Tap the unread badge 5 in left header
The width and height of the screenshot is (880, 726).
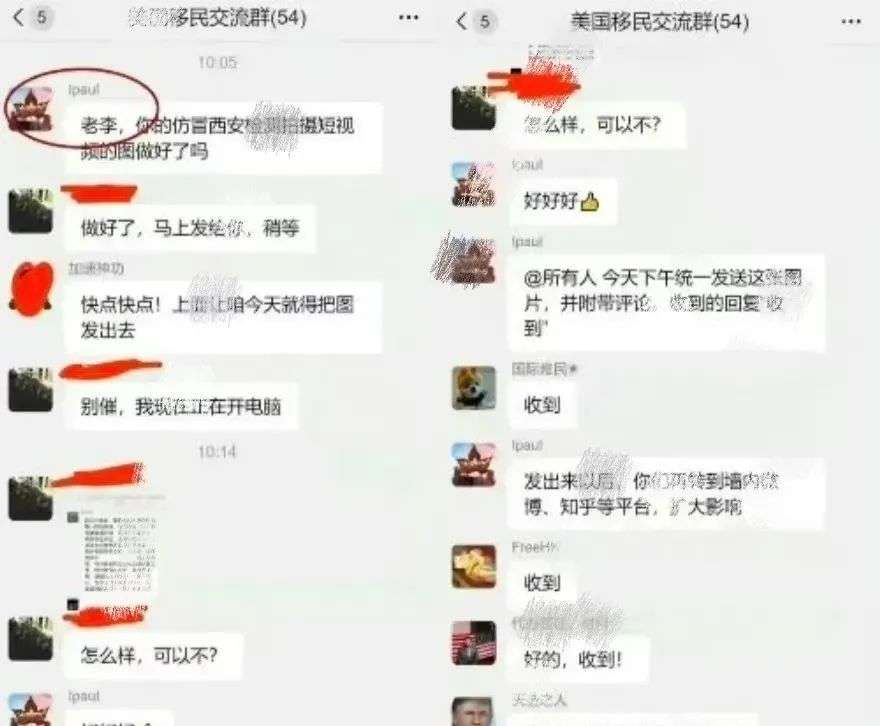click(41, 18)
